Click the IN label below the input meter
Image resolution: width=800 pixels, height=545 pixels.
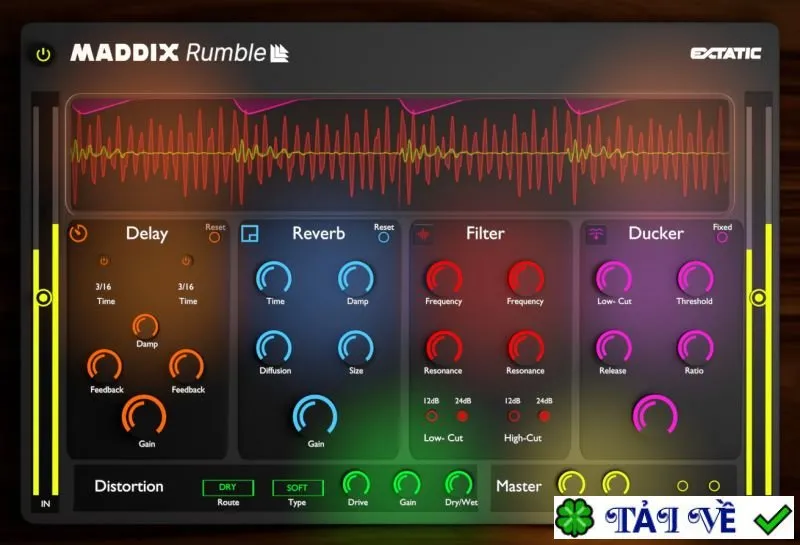[45, 504]
